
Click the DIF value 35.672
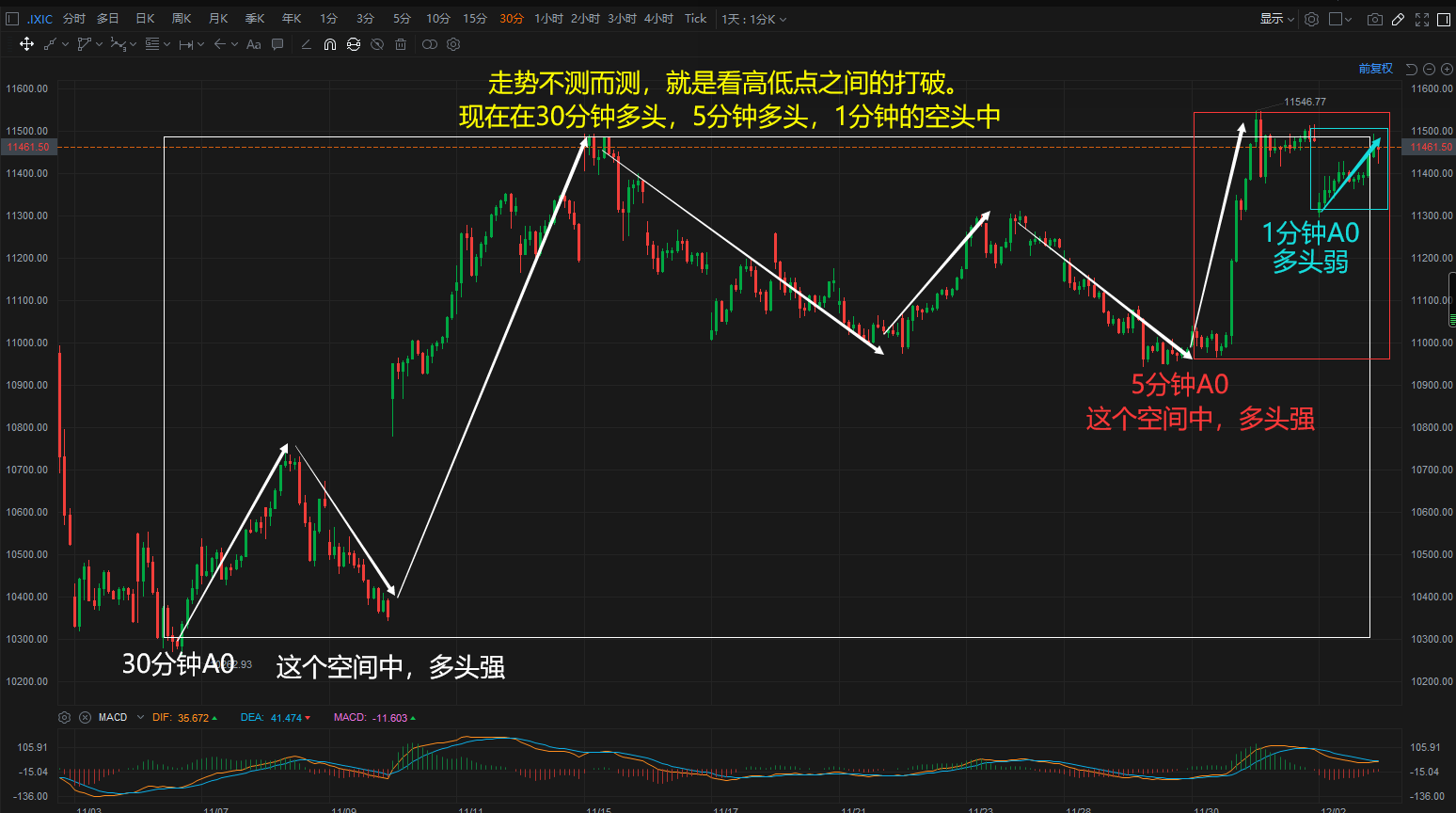(x=194, y=718)
